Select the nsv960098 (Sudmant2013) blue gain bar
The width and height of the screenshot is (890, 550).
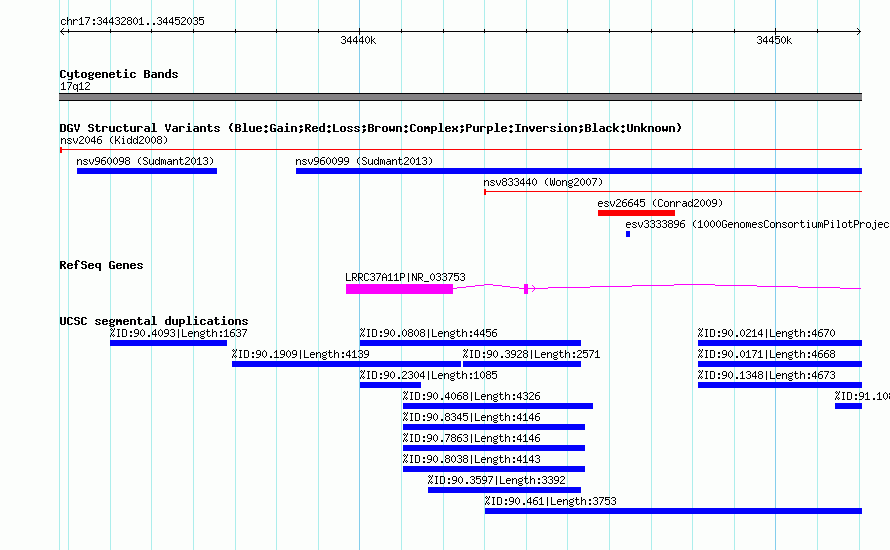click(146, 171)
